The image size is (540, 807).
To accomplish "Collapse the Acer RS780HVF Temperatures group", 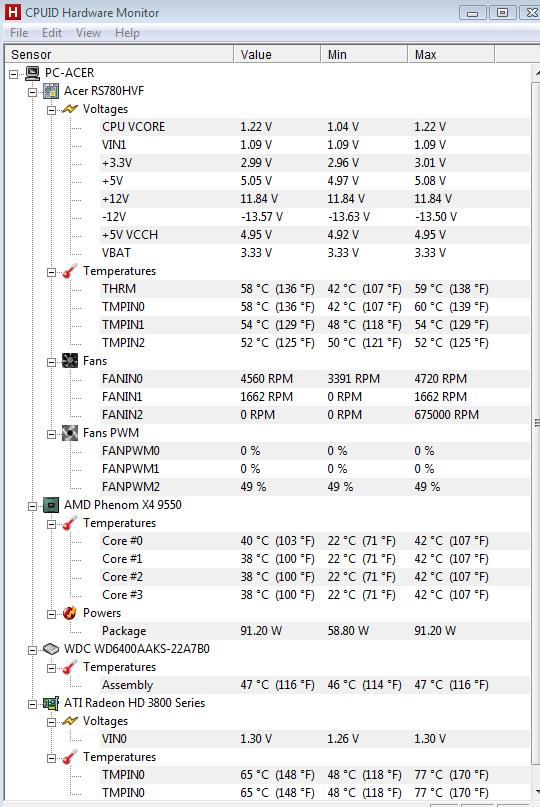I will (x=51, y=272).
